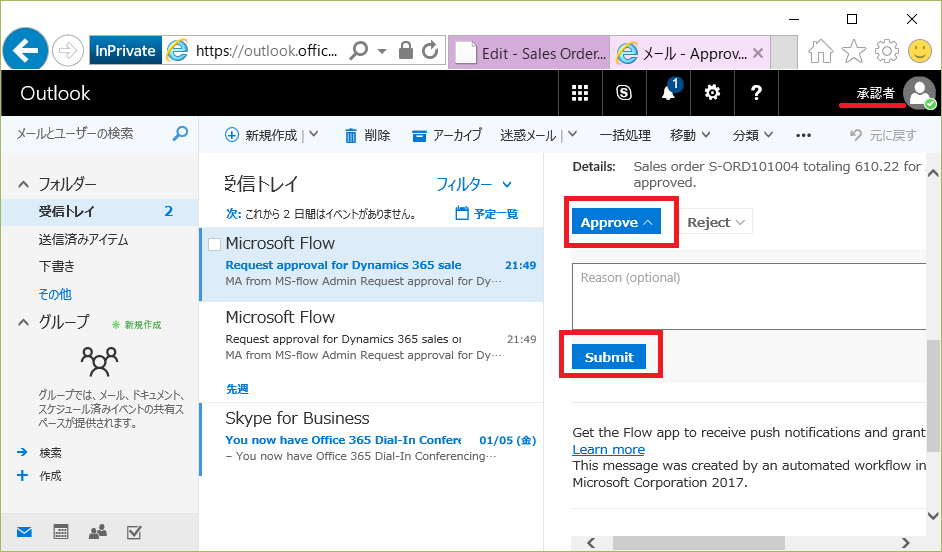Close the メール - Approv... tab
The width and height of the screenshot is (942, 552).
758,53
